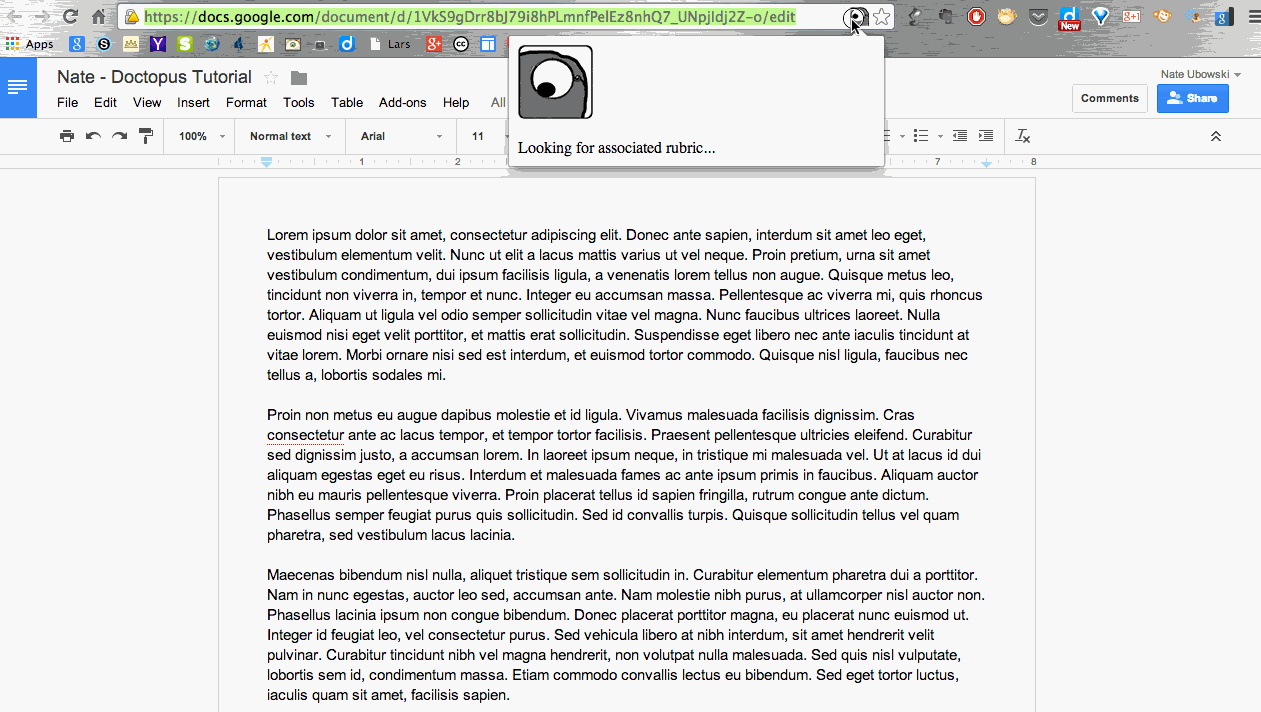This screenshot has height=712, width=1261.
Task: Open the Help menu
Action: (x=456, y=102)
